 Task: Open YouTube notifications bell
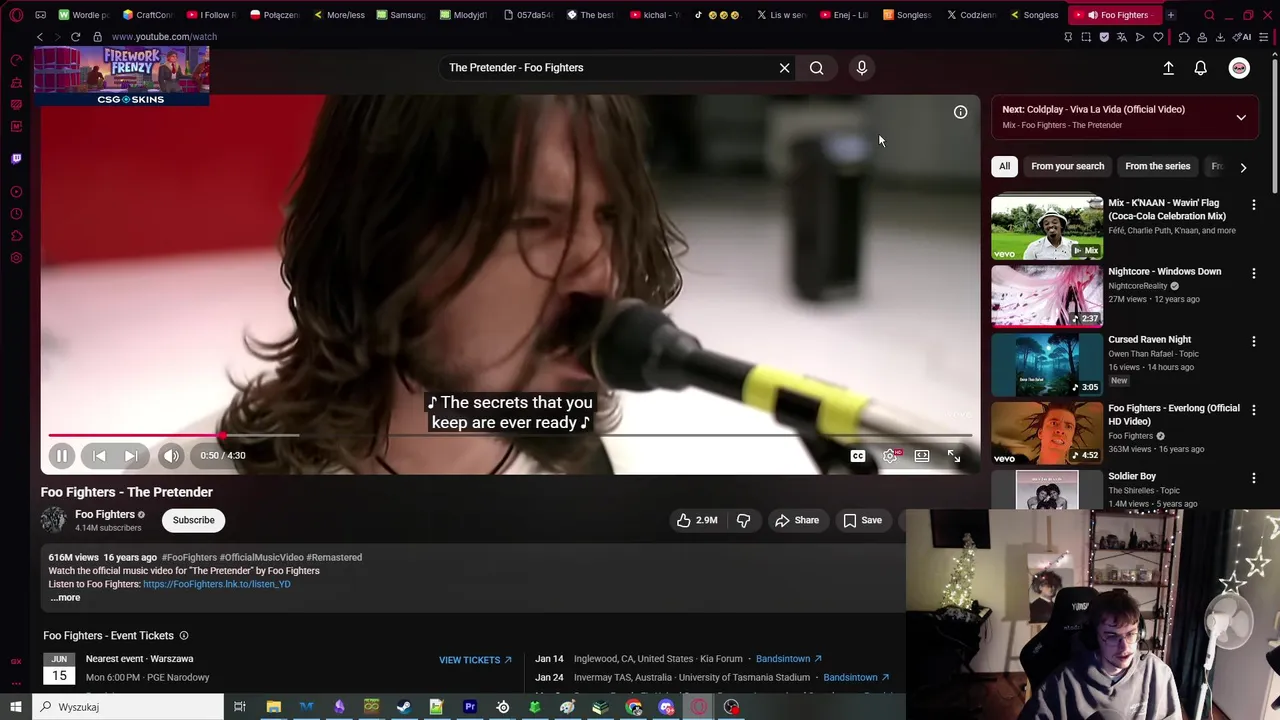point(1200,68)
